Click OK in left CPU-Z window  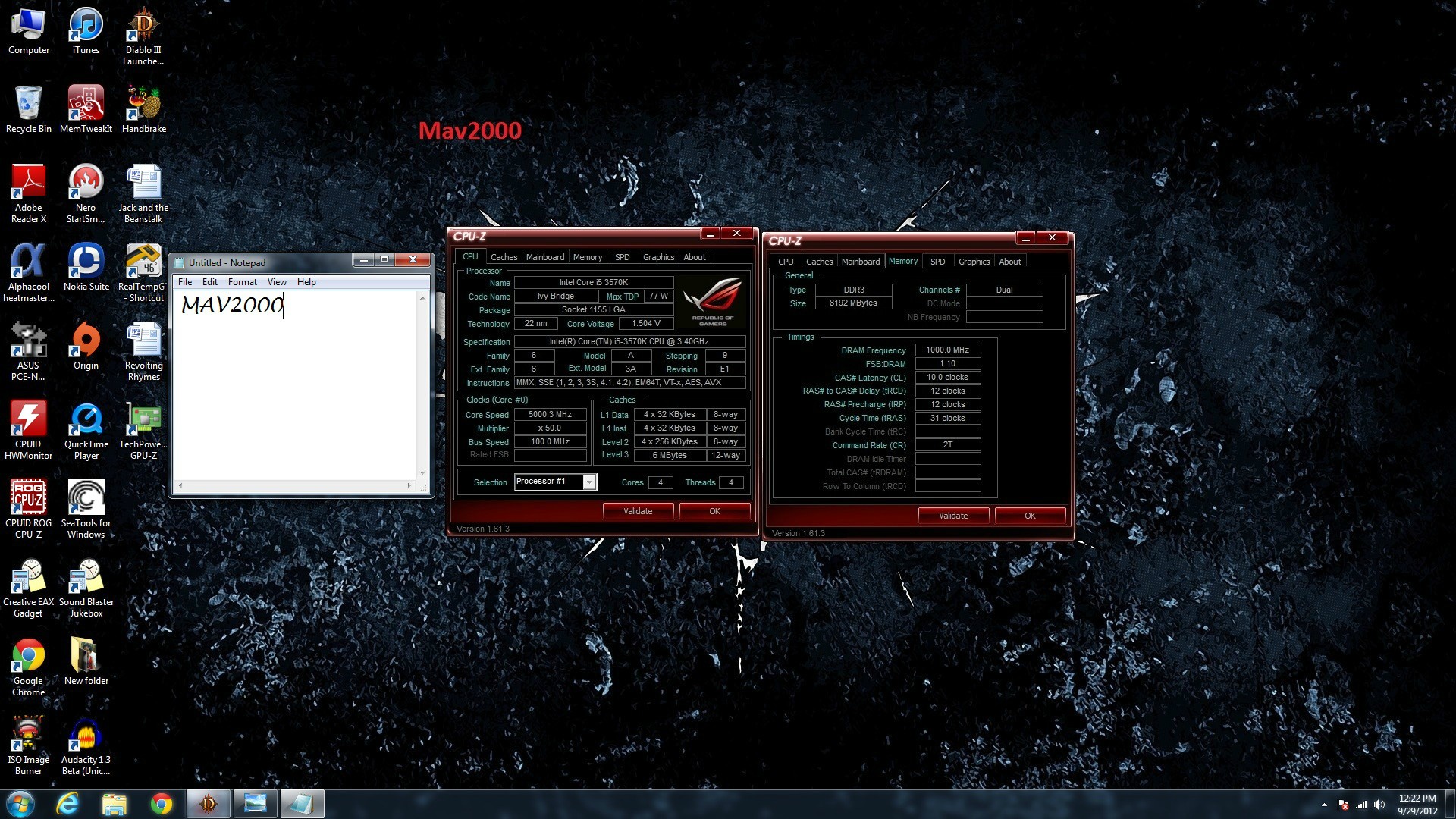(714, 511)
